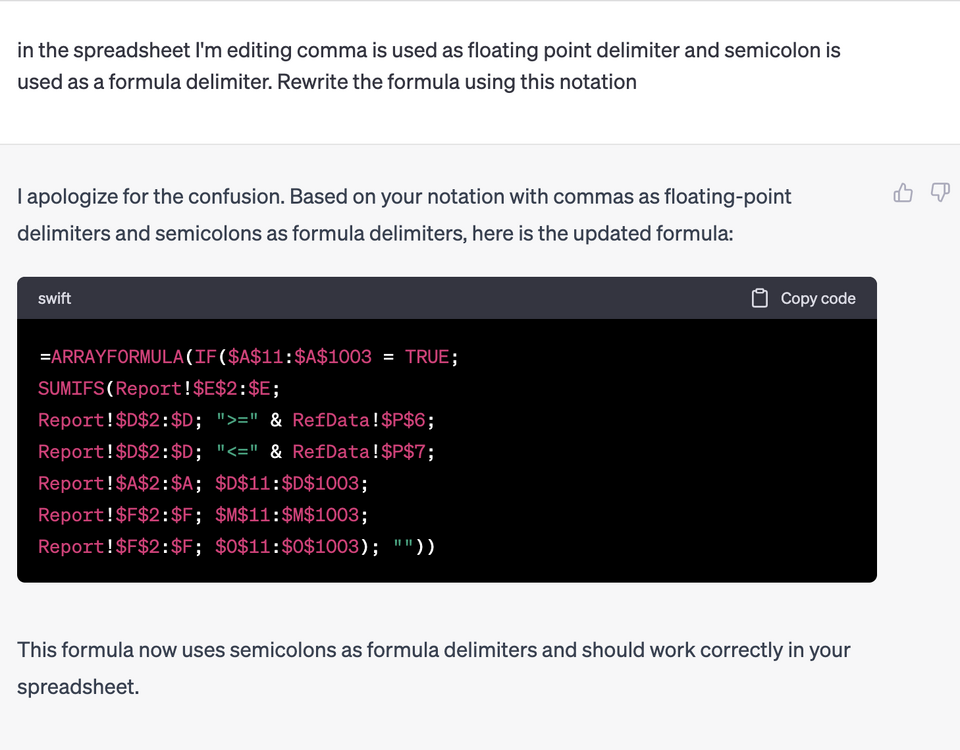
Task: Click the $O$11:$O$1003 range in code
Action: (x=287, y=547)
